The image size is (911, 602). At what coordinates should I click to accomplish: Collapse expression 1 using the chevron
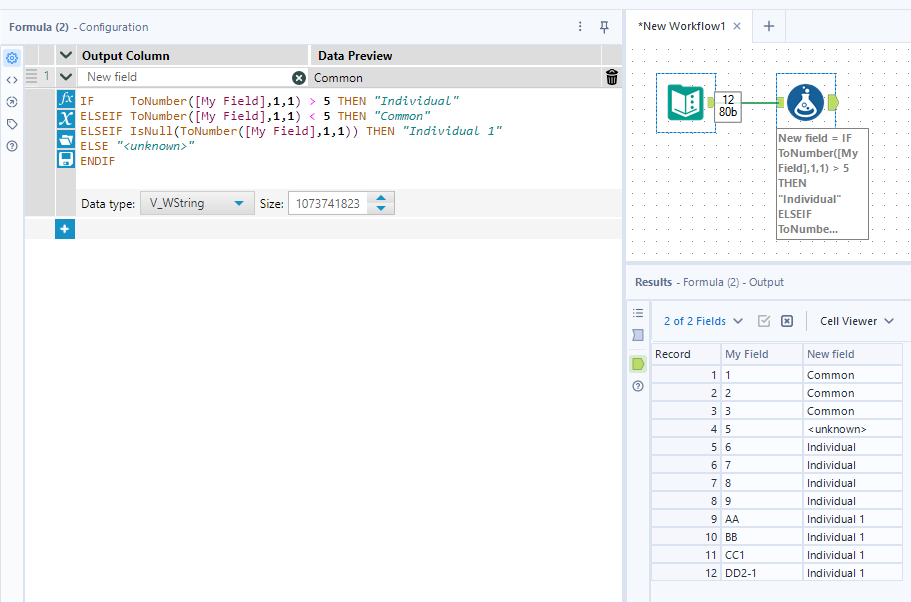[66, 76]
